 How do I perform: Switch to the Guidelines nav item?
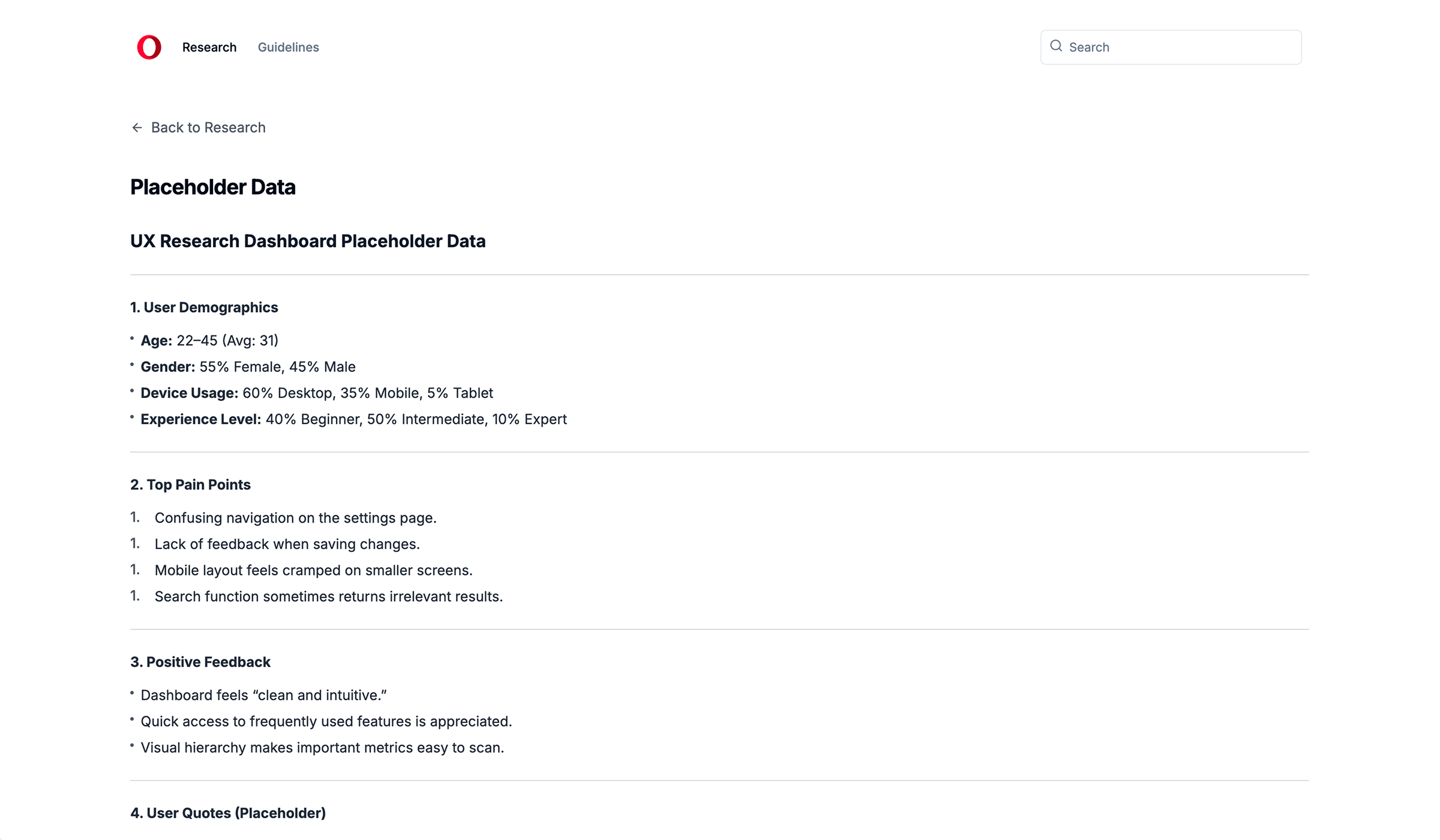[x=288, y=47]
